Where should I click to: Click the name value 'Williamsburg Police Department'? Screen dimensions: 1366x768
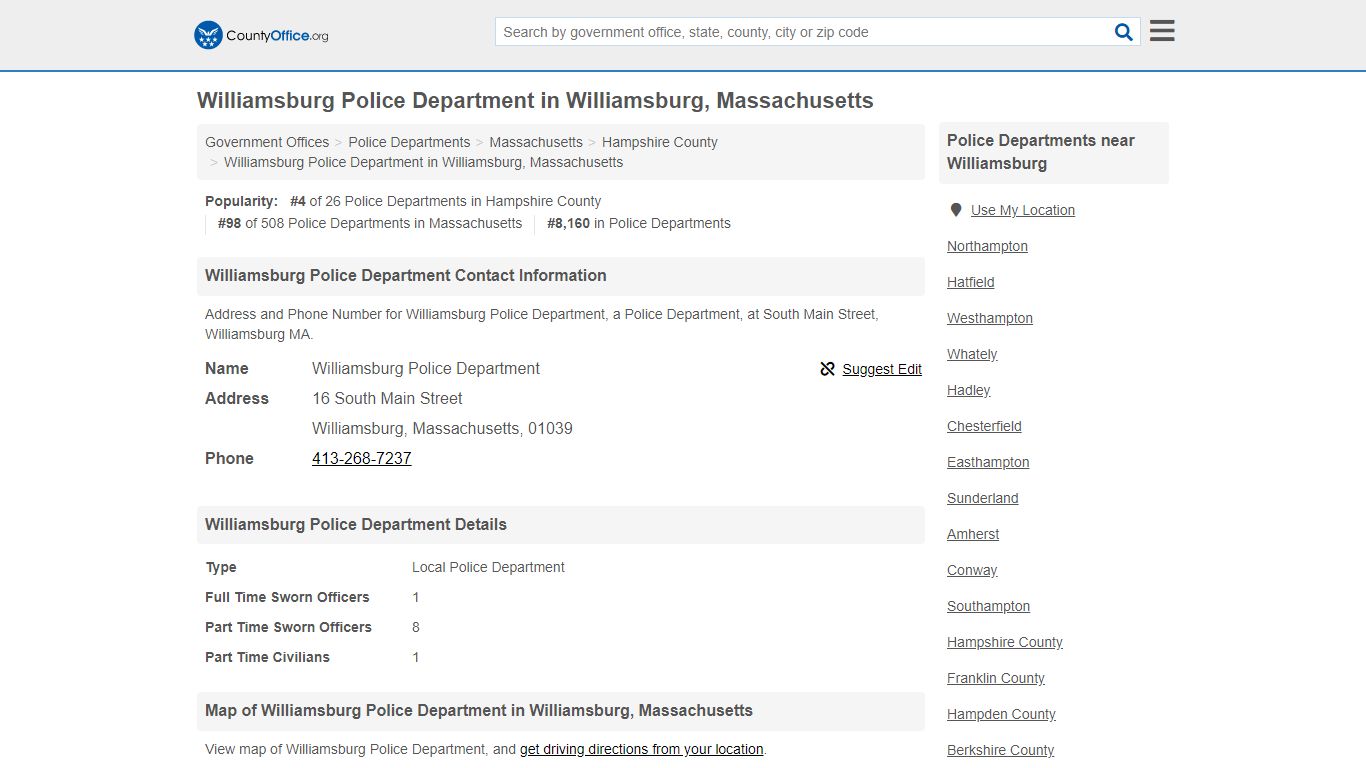tap(426, 368)
